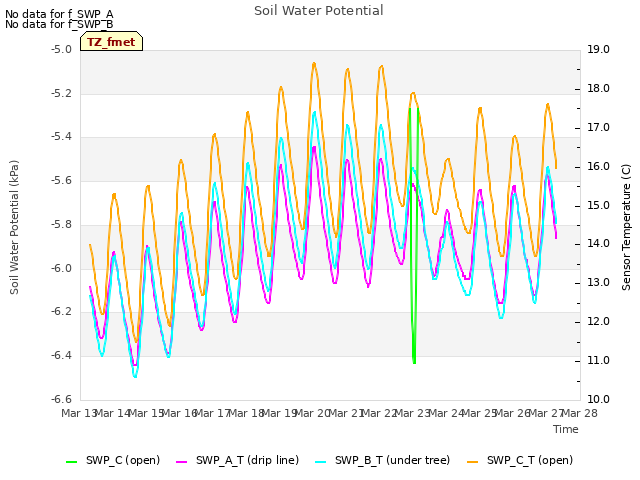Viewport: 640px width, 480px height.
Task: Click the green SWP_C (open) legend swatch
Action: point(71,461)
